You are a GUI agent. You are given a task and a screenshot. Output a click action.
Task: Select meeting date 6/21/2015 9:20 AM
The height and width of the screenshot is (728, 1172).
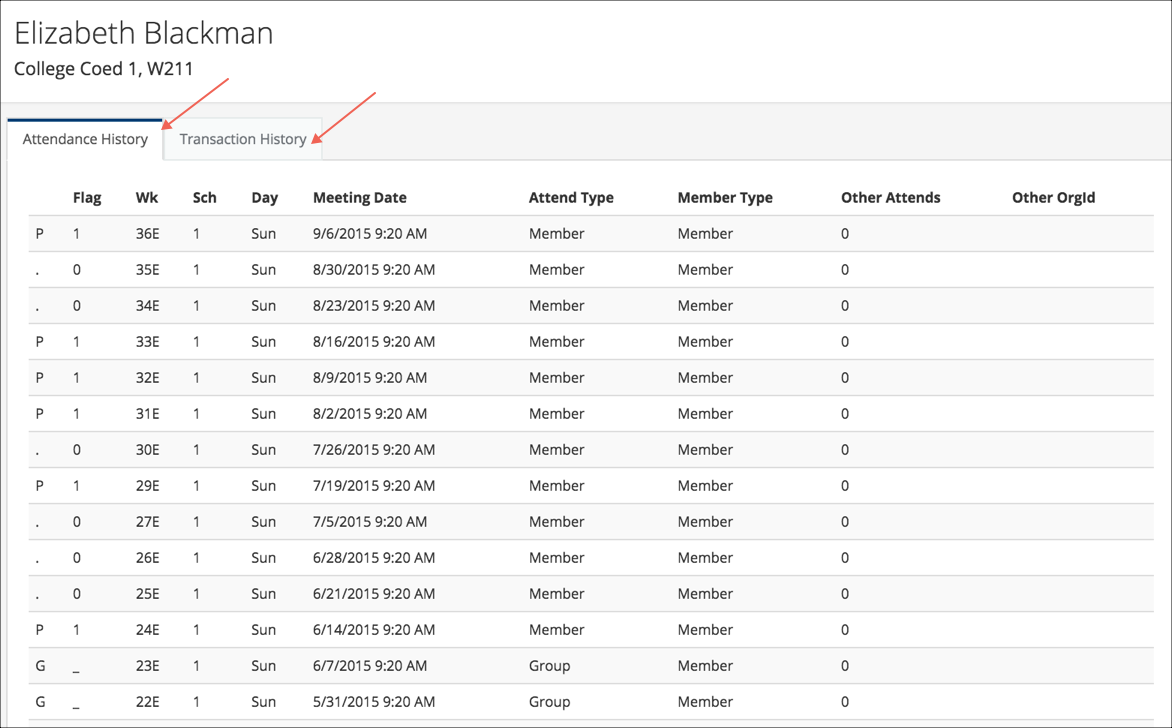374,593
